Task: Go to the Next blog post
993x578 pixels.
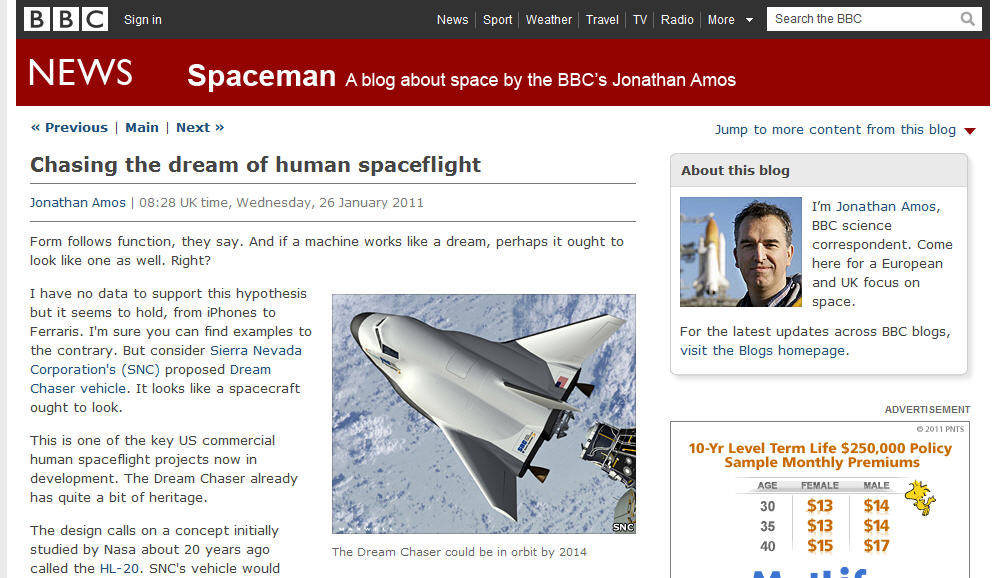Action: pyautogui.click(x=200, y=127)
